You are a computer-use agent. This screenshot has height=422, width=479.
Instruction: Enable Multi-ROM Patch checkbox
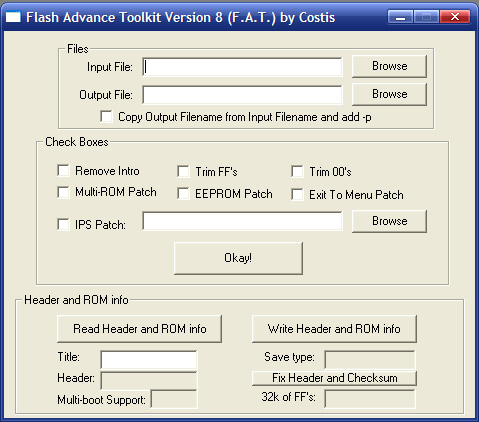coord(63,192)
